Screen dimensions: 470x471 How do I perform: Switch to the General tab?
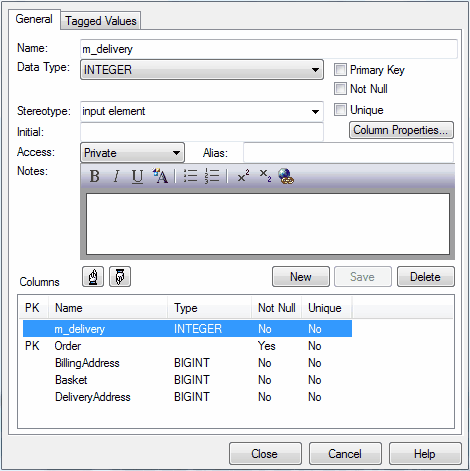point(34,19)
